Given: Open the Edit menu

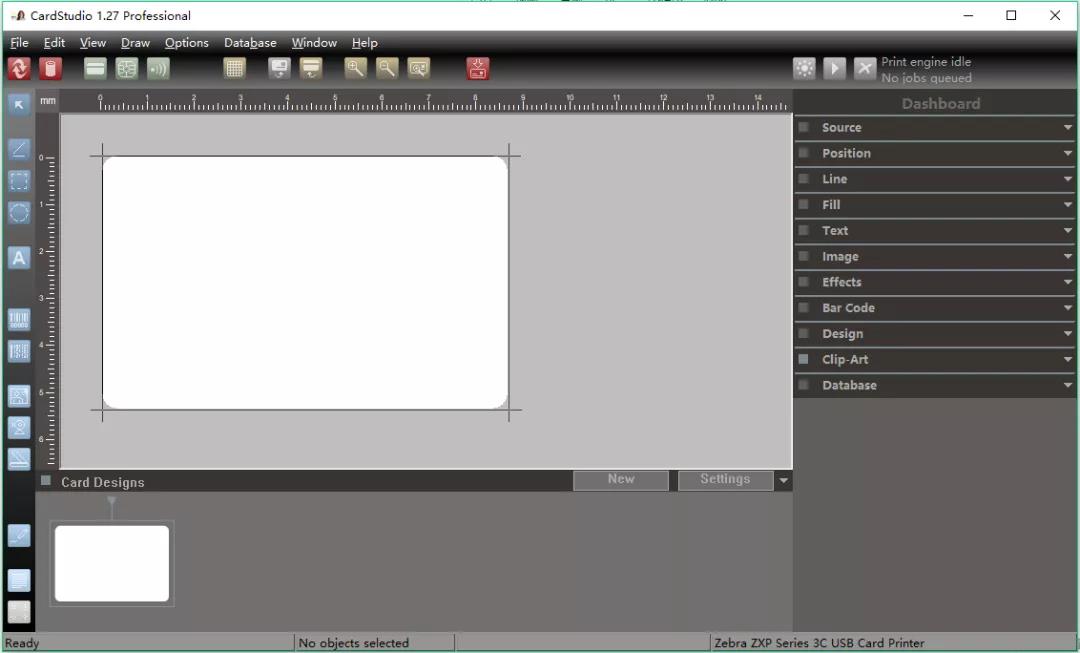Looking at the screenshot, I should 54,43.
